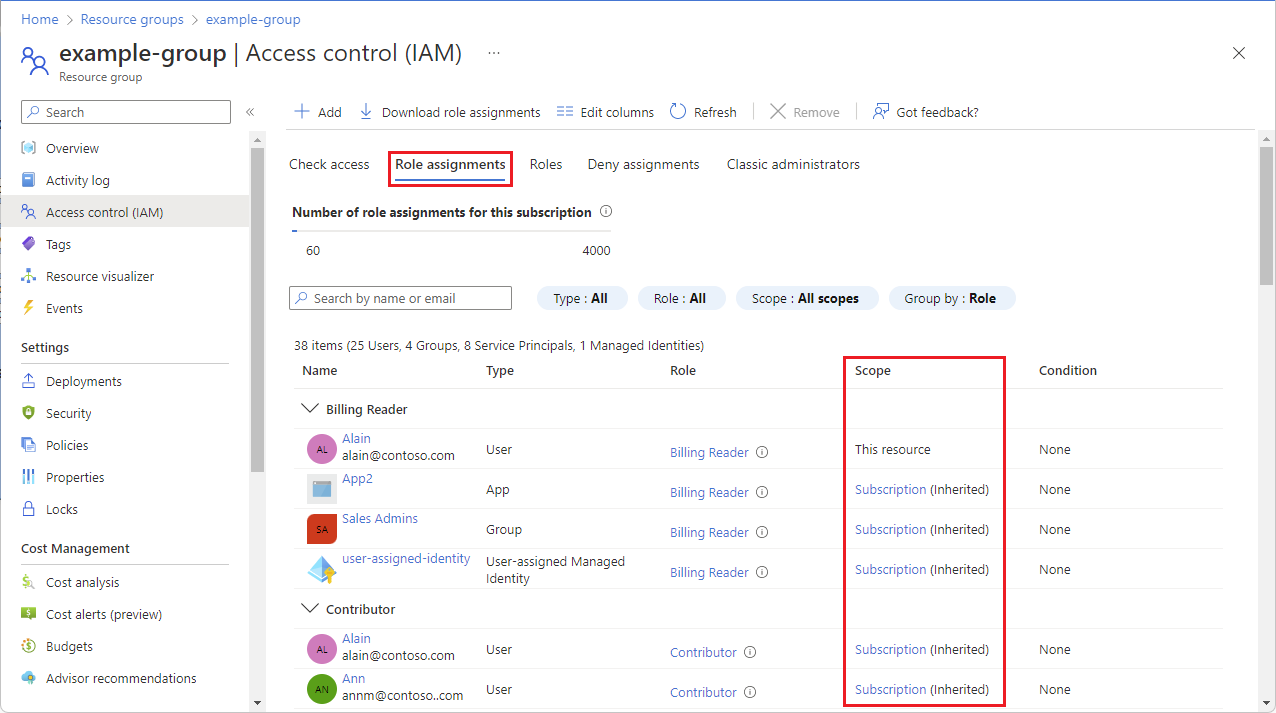This screenshot has width=1276, height=713.
Task: Open the Events lightning icon
Action: point(31,308)
